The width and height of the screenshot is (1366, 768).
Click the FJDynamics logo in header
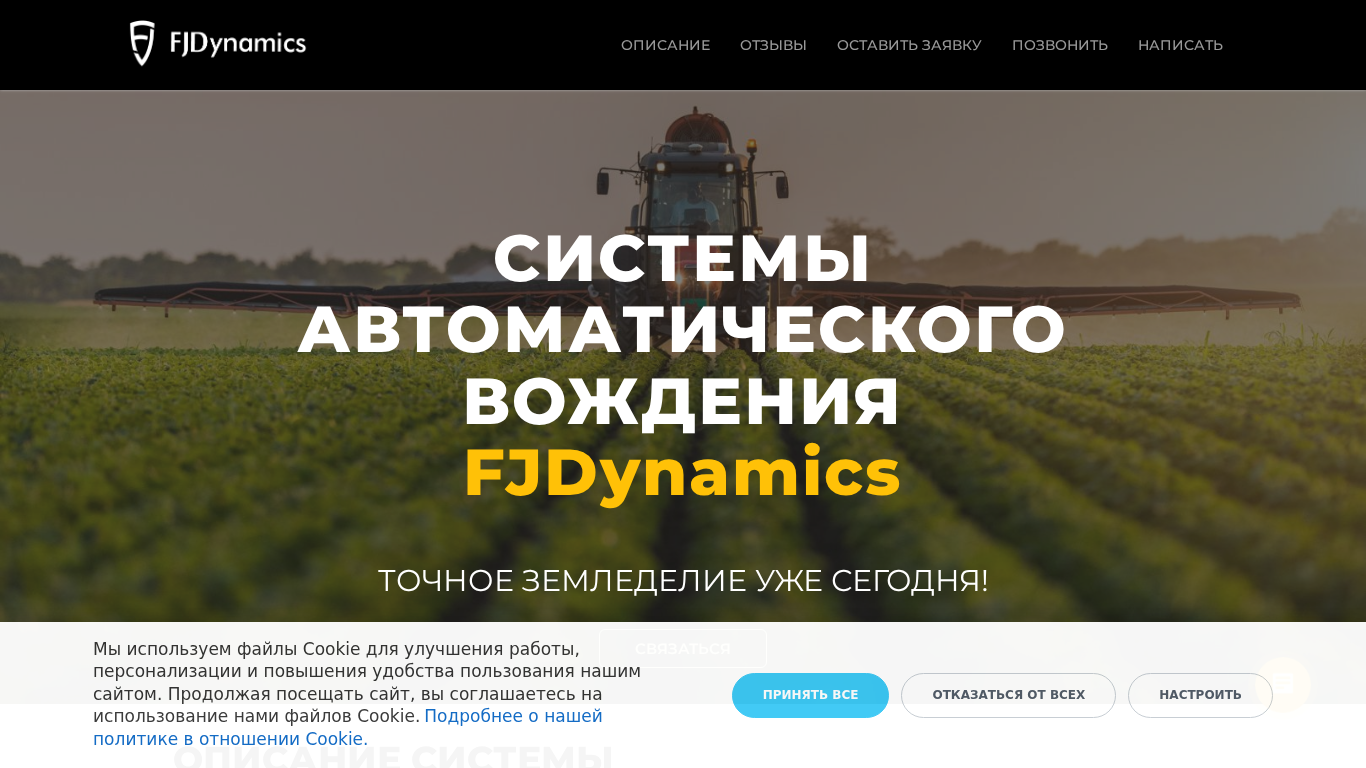(218, 44)
